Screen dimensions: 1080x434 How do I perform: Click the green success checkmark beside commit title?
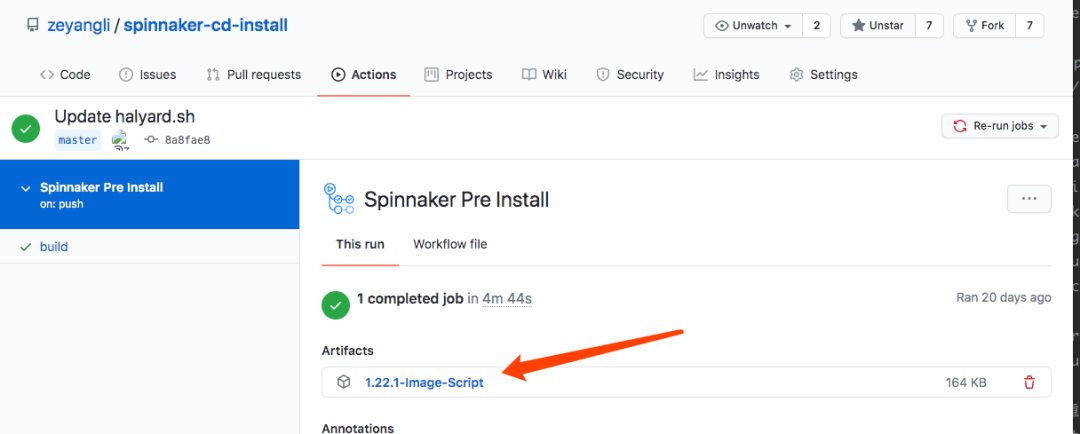[x=26, y=128]
